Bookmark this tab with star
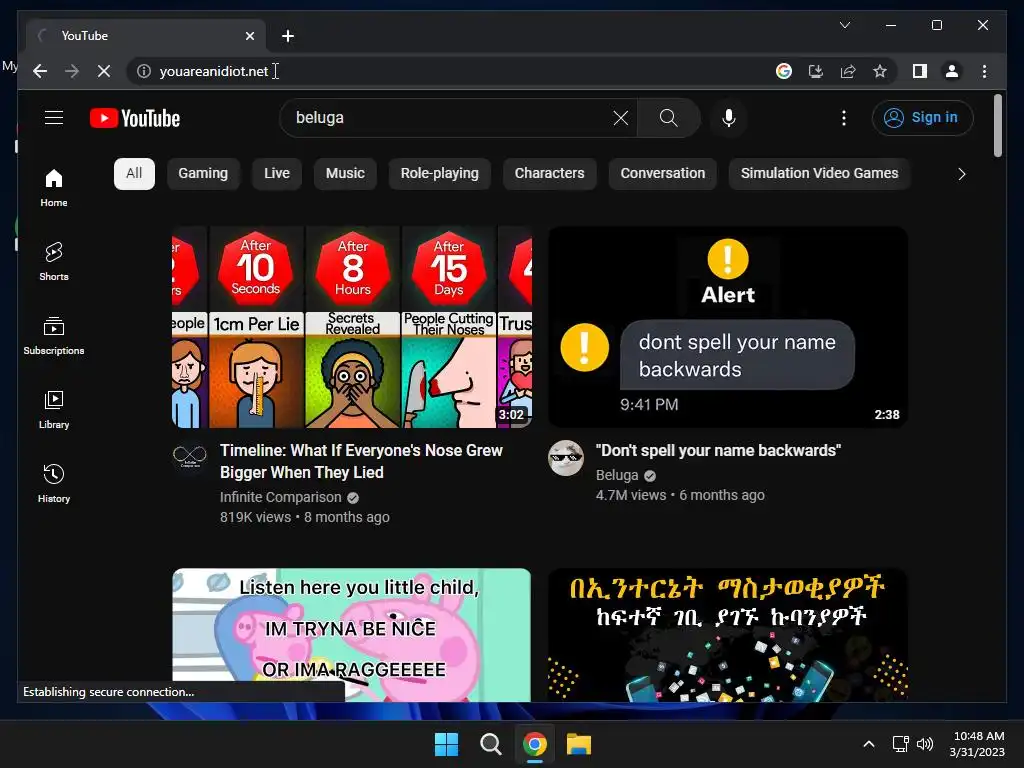This screenshot has height=768, width=1024. 880,71
